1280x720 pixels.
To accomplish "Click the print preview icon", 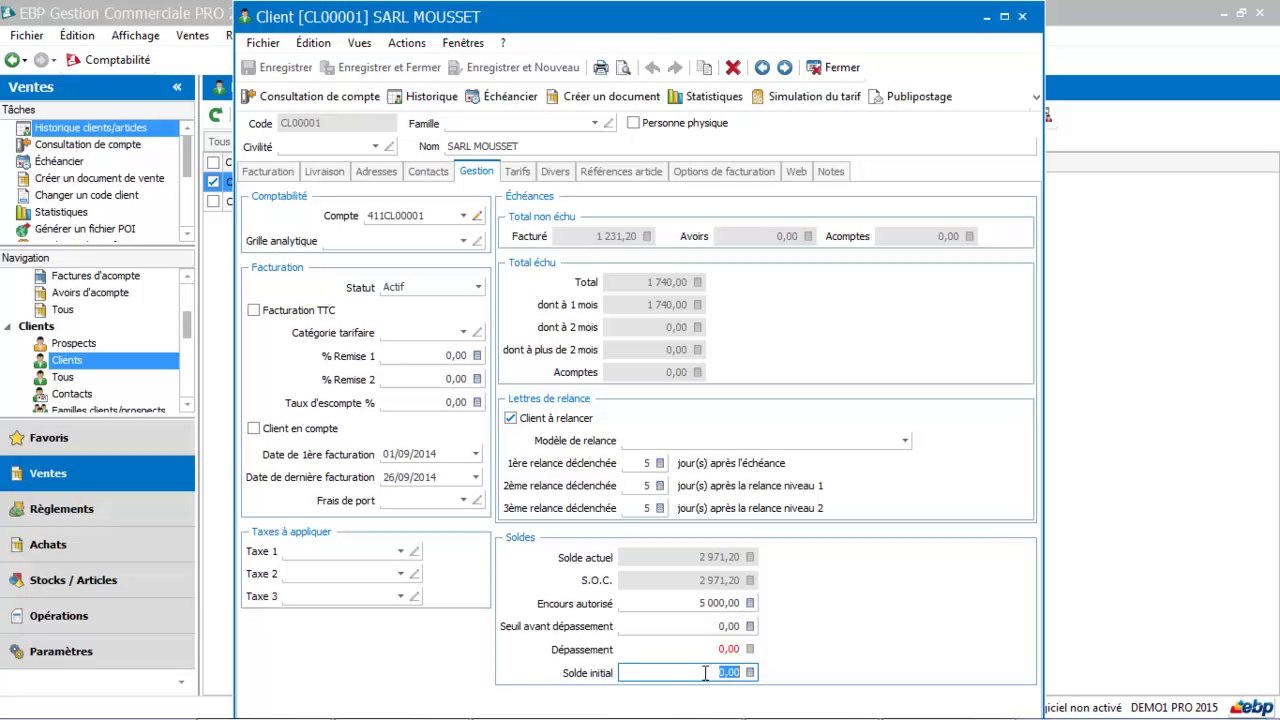I will tap(623, 68).
